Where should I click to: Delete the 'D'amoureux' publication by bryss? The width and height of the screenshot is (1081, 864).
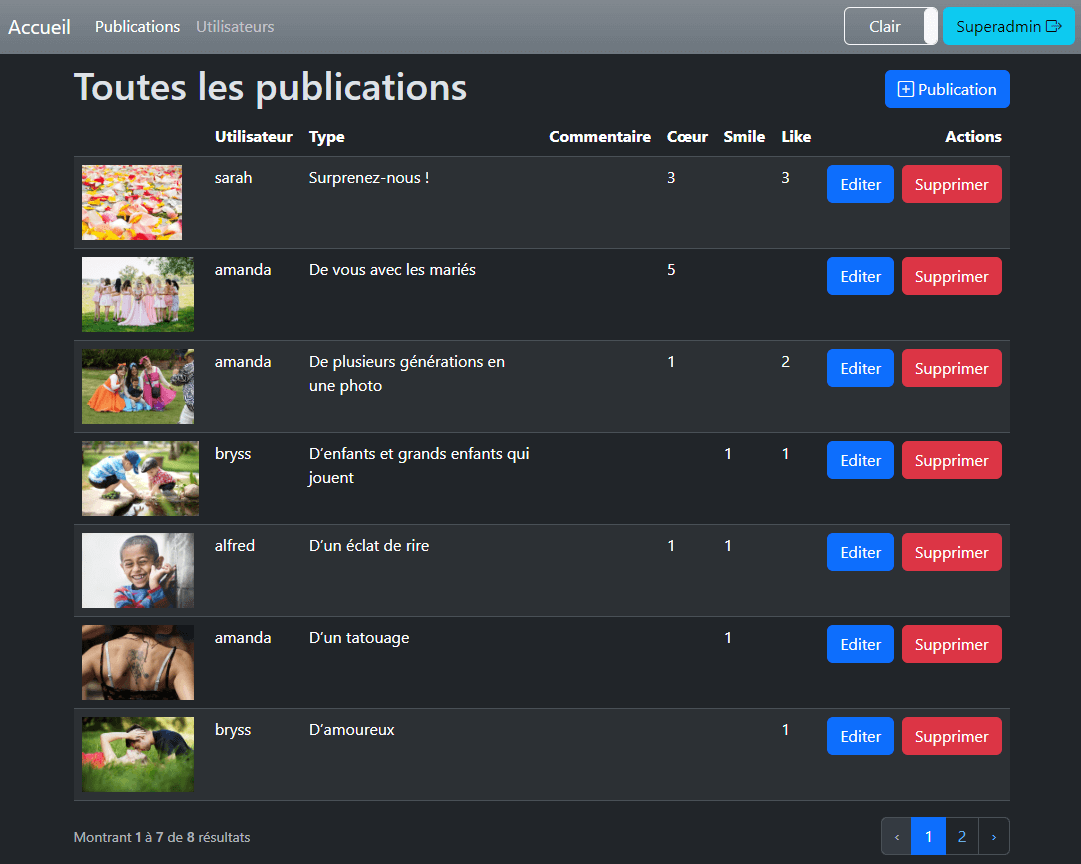pos(951,737)
